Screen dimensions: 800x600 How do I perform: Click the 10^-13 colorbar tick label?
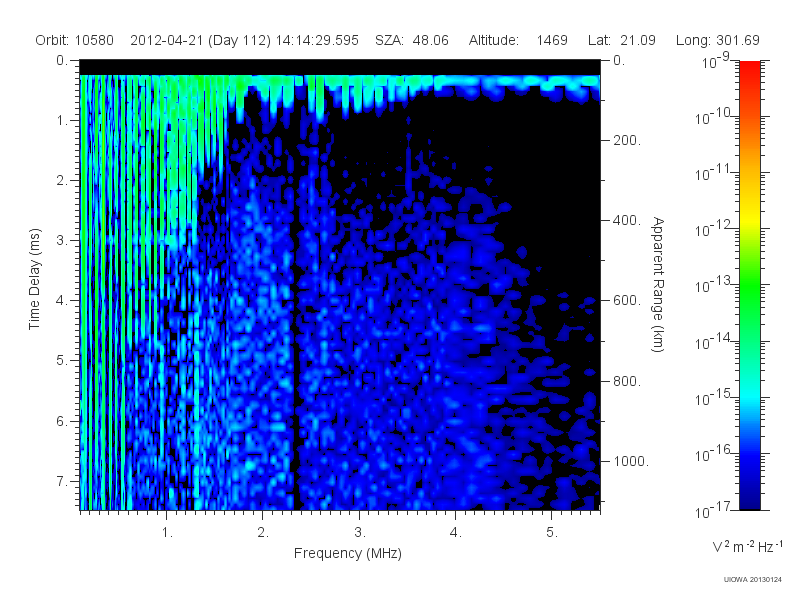click(715, 285)
